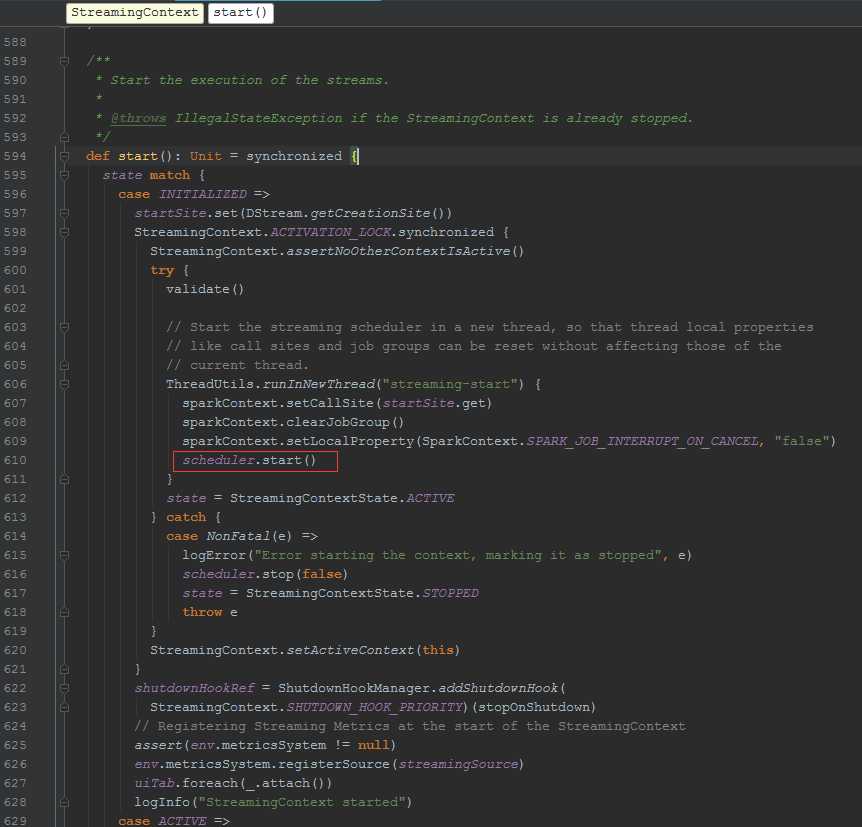Image resolution: width=862 pixels, height=827 pixels.
Task: Click 'stopOnShutdown' on line 623
Action: [534, 707]
